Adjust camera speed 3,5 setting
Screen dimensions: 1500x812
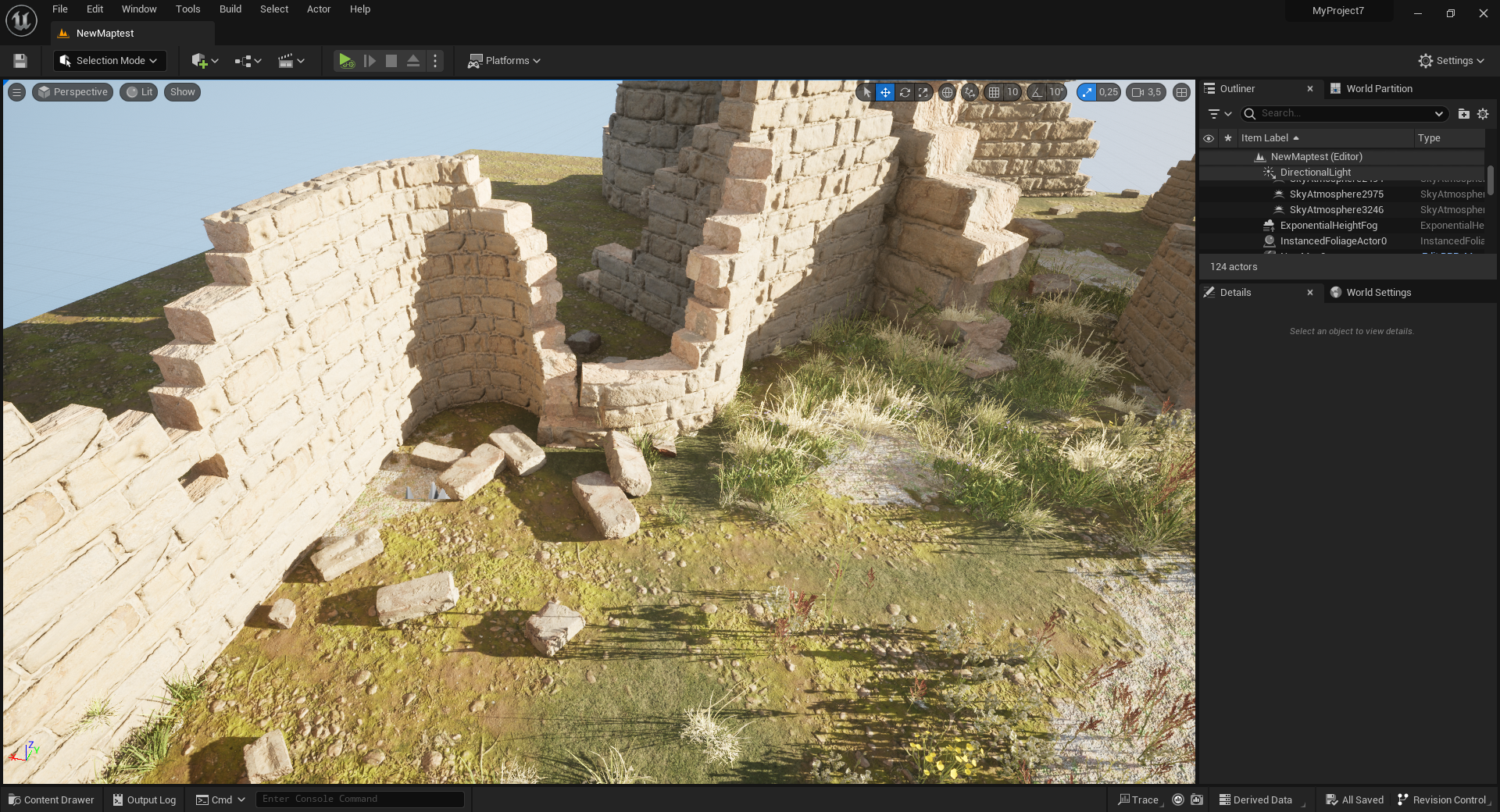[x=1146, y=92]
